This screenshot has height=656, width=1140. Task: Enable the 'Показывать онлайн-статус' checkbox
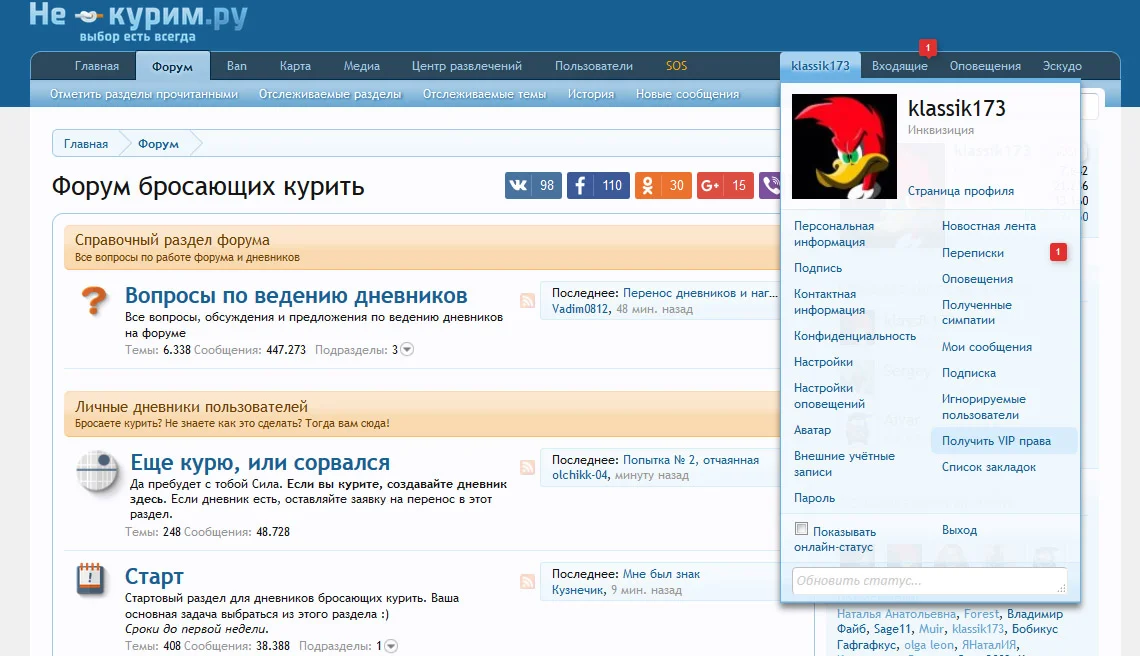click(802, 527)
